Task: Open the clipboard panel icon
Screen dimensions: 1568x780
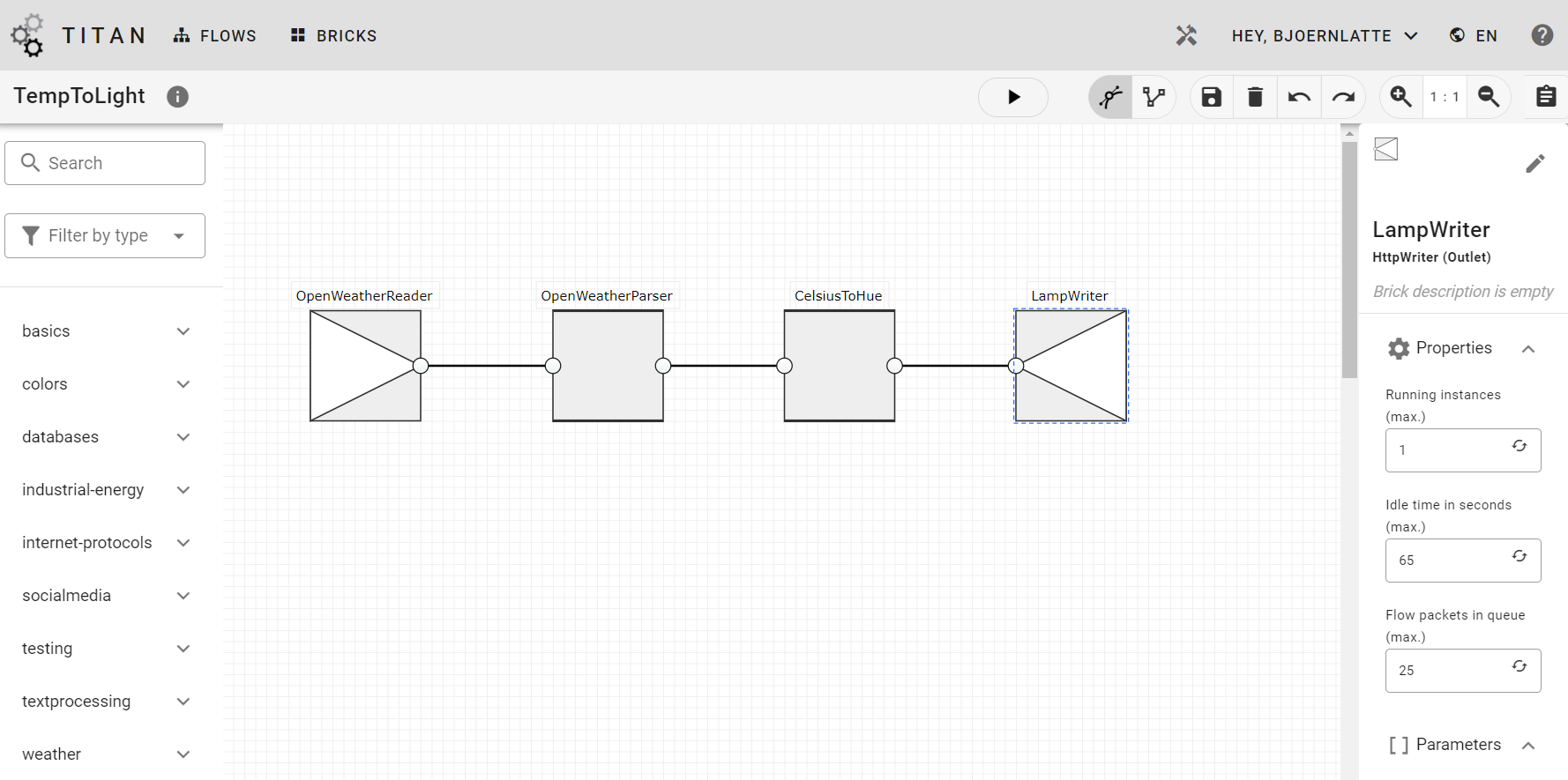Action: (1545, 97)
